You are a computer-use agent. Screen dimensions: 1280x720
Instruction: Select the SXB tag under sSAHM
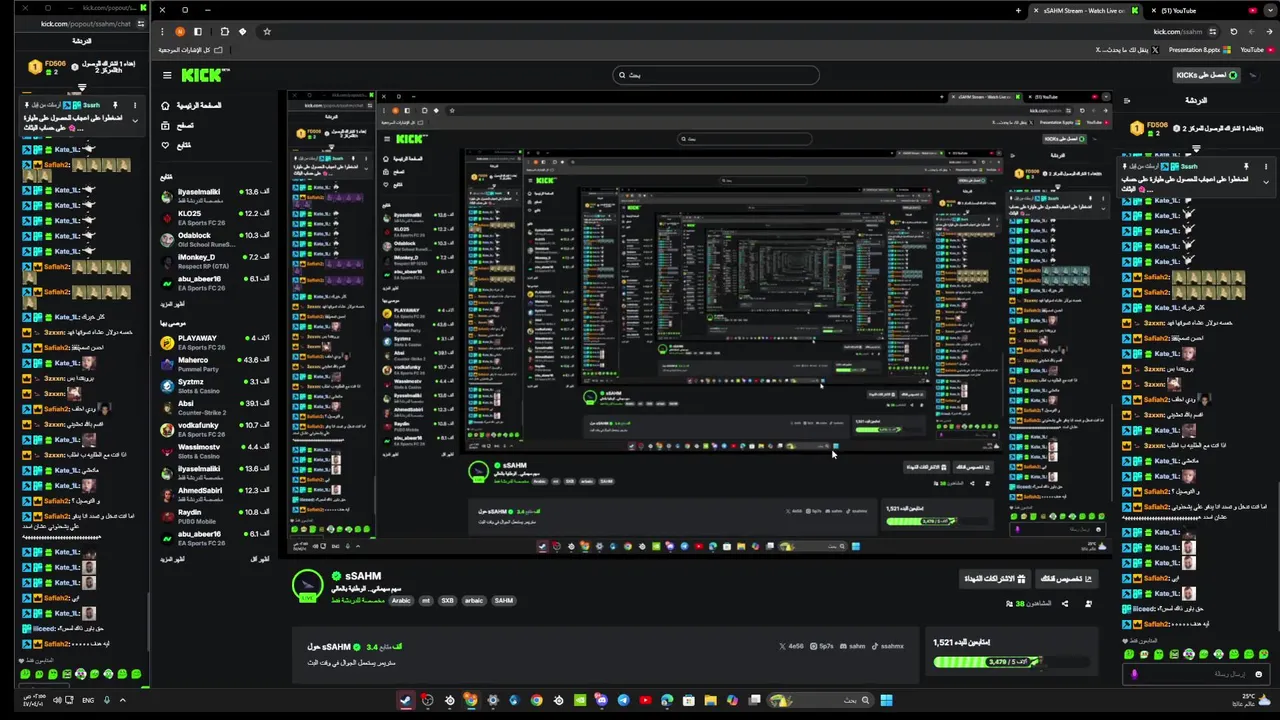coord(447,601)
